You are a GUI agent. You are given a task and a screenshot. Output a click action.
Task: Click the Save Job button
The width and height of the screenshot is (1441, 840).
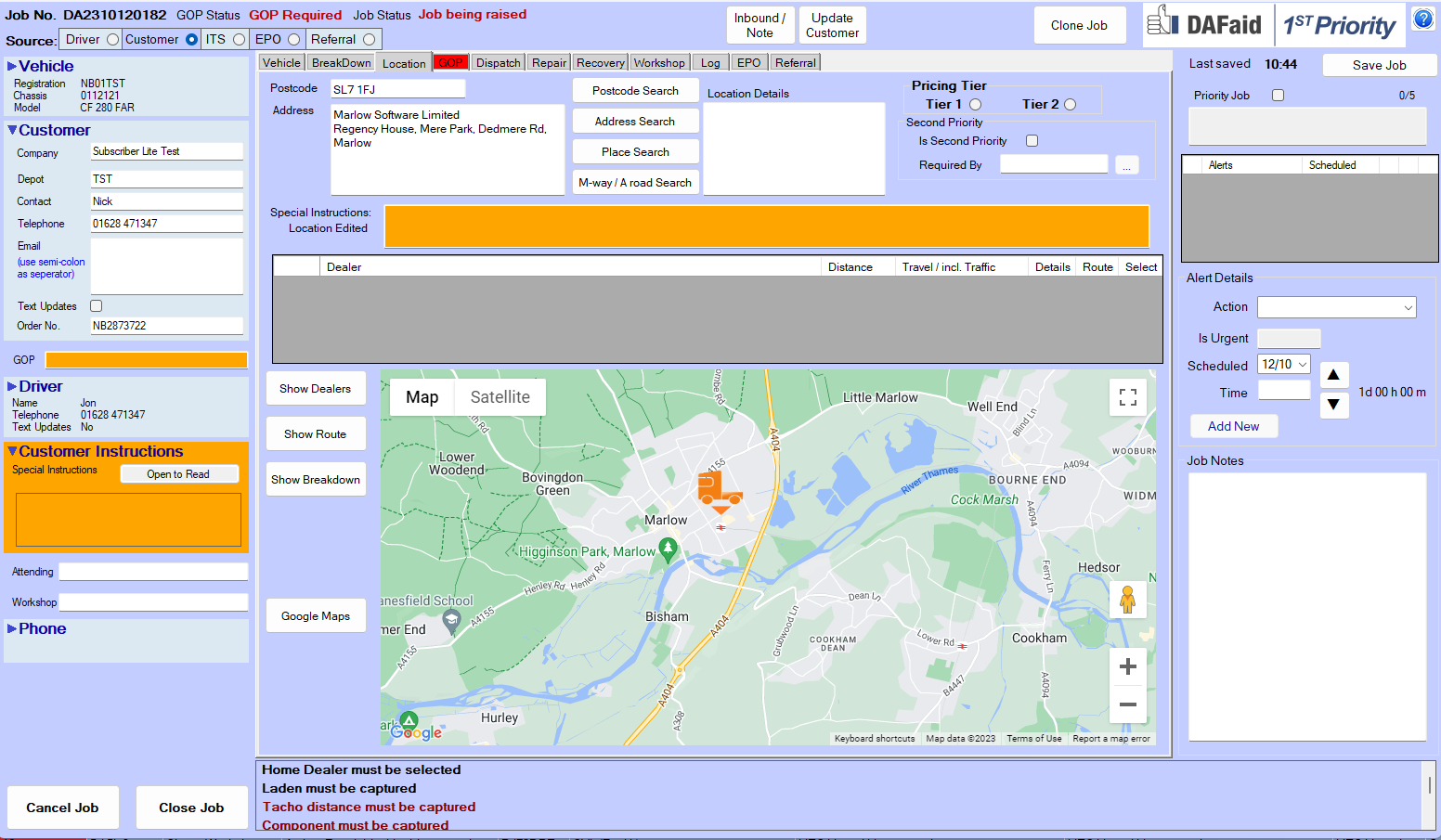click(x=1379, y=65)
